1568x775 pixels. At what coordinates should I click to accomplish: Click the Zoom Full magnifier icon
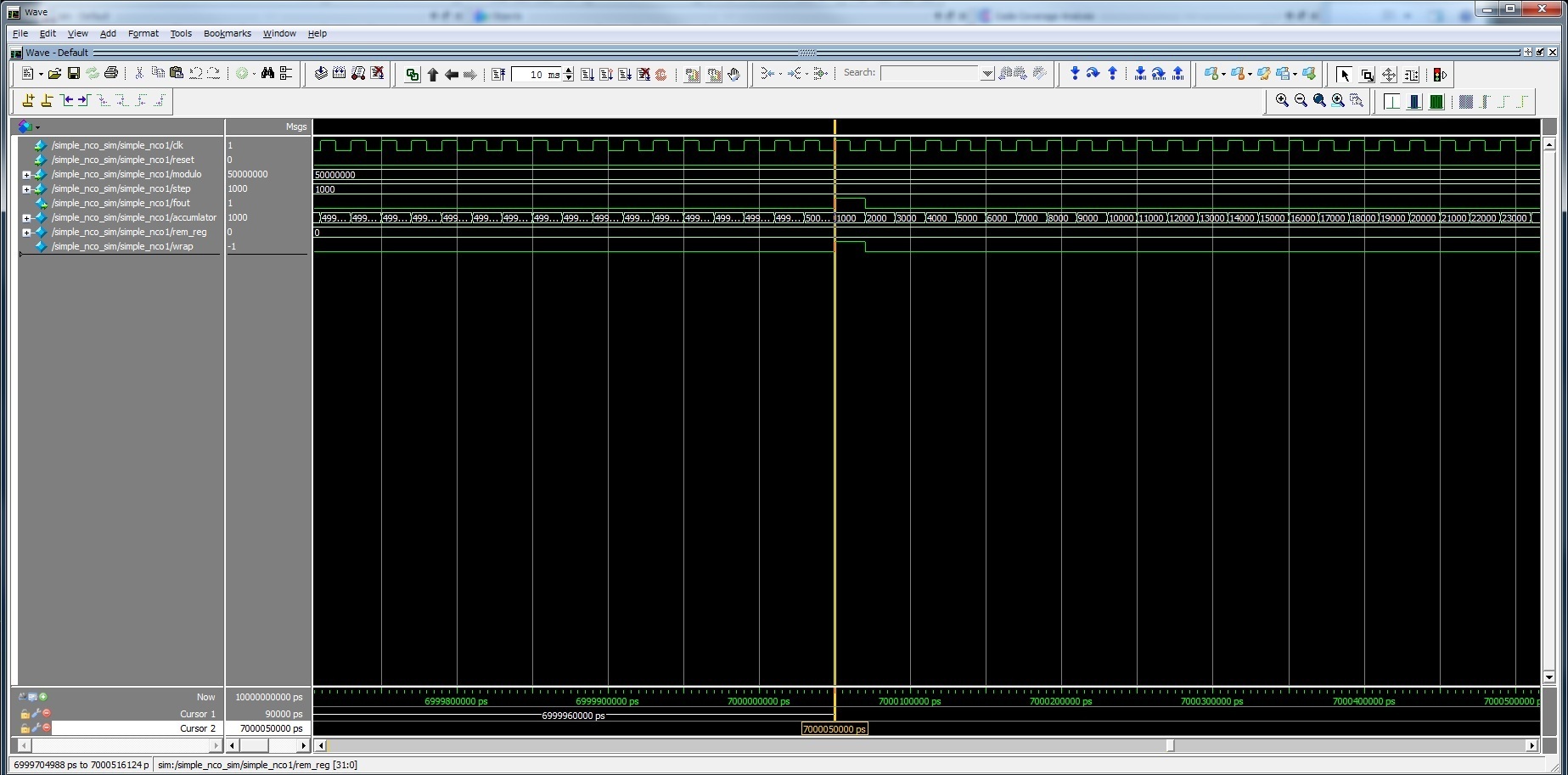click(x=1319, y=101)
